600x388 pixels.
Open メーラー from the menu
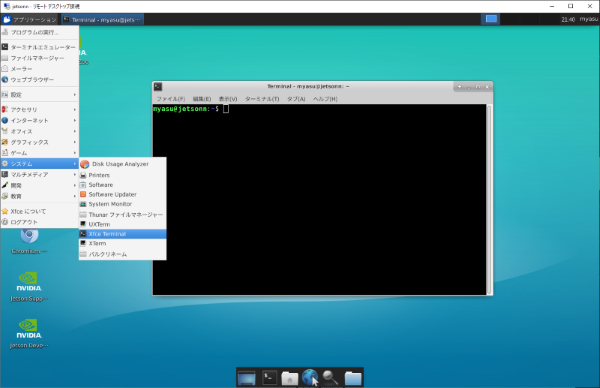[40, 69]
